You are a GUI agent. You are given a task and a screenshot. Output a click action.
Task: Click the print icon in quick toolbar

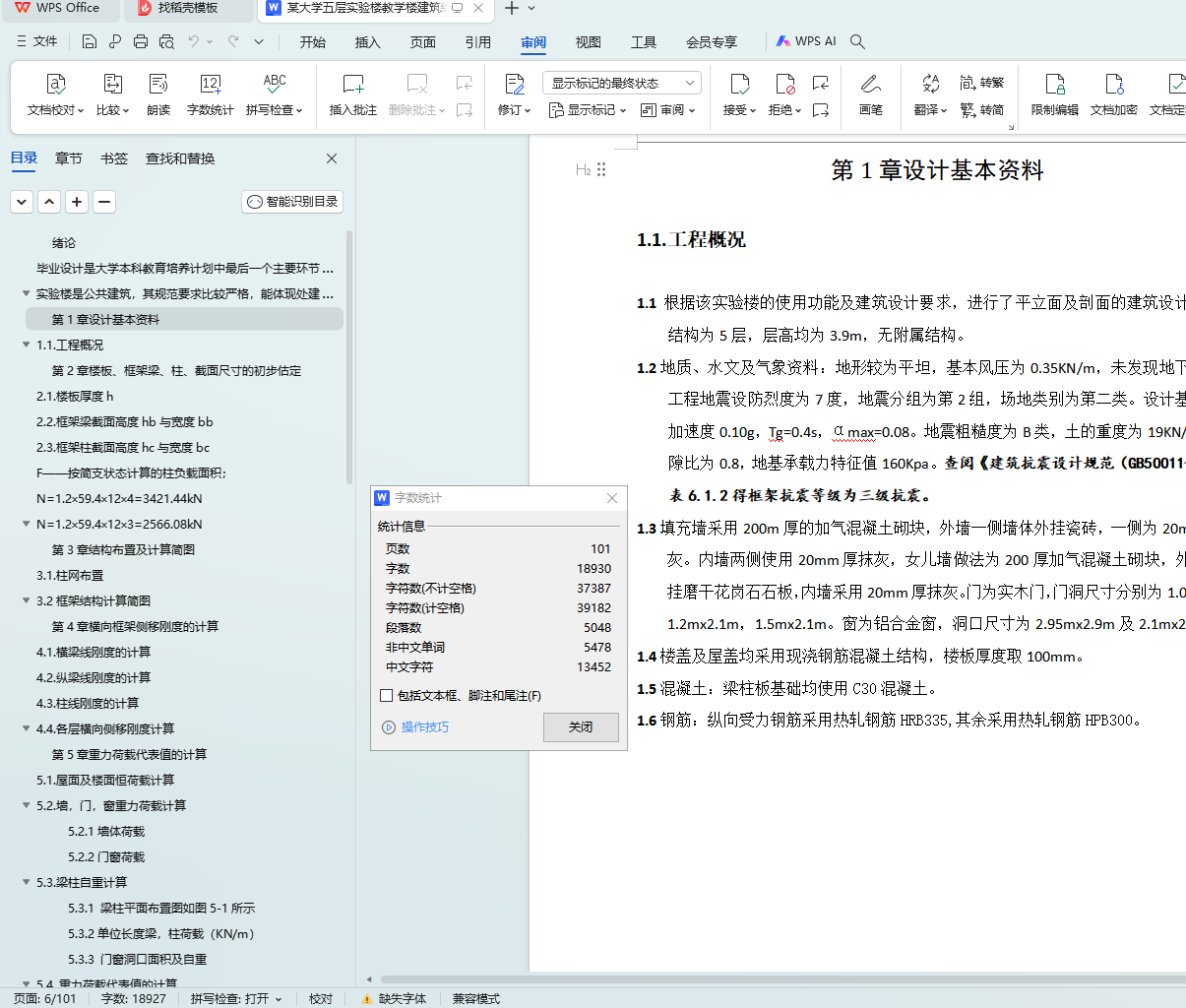point(141,41)
